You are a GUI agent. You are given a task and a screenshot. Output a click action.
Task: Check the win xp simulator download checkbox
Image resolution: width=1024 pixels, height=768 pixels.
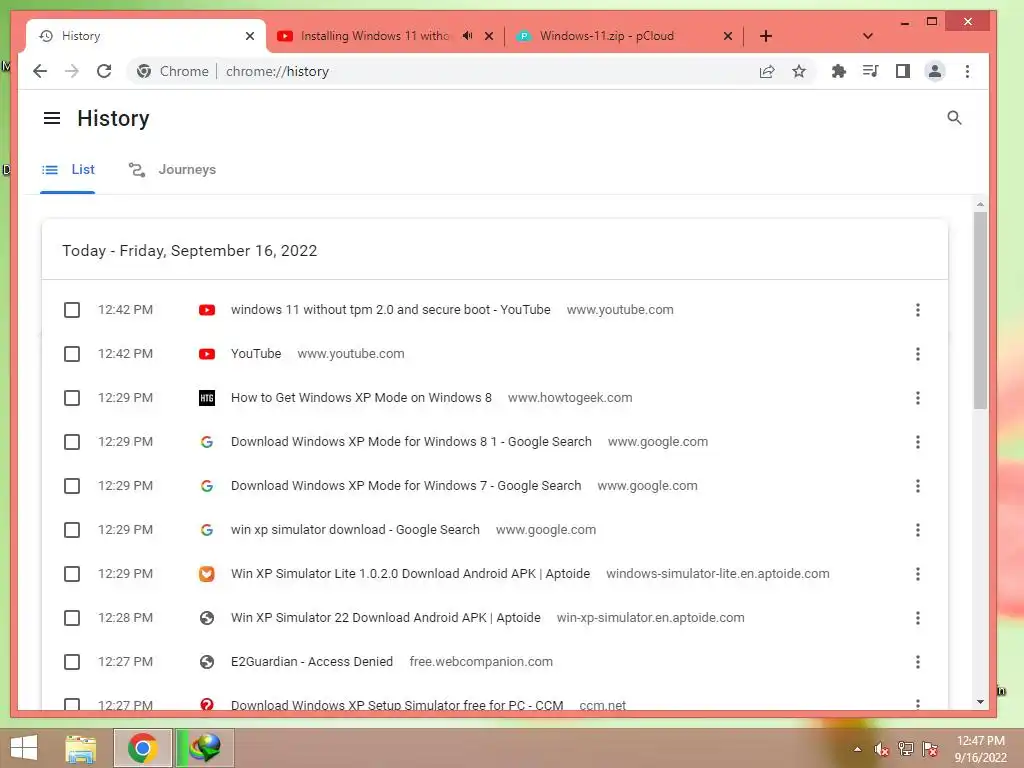[72, 530]
